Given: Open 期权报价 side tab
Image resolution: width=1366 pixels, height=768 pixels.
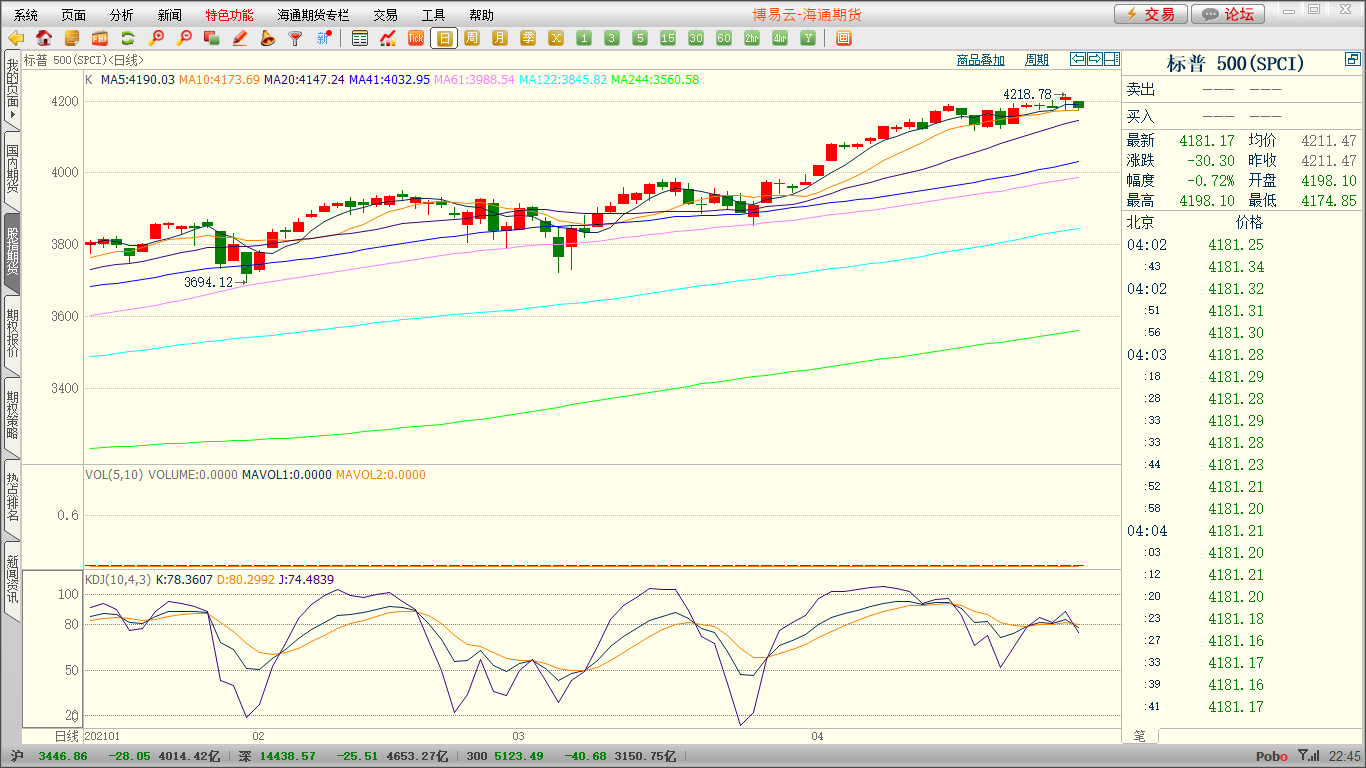Looking at the screenshot, I should pyautogui.click(x=12, y=334).
